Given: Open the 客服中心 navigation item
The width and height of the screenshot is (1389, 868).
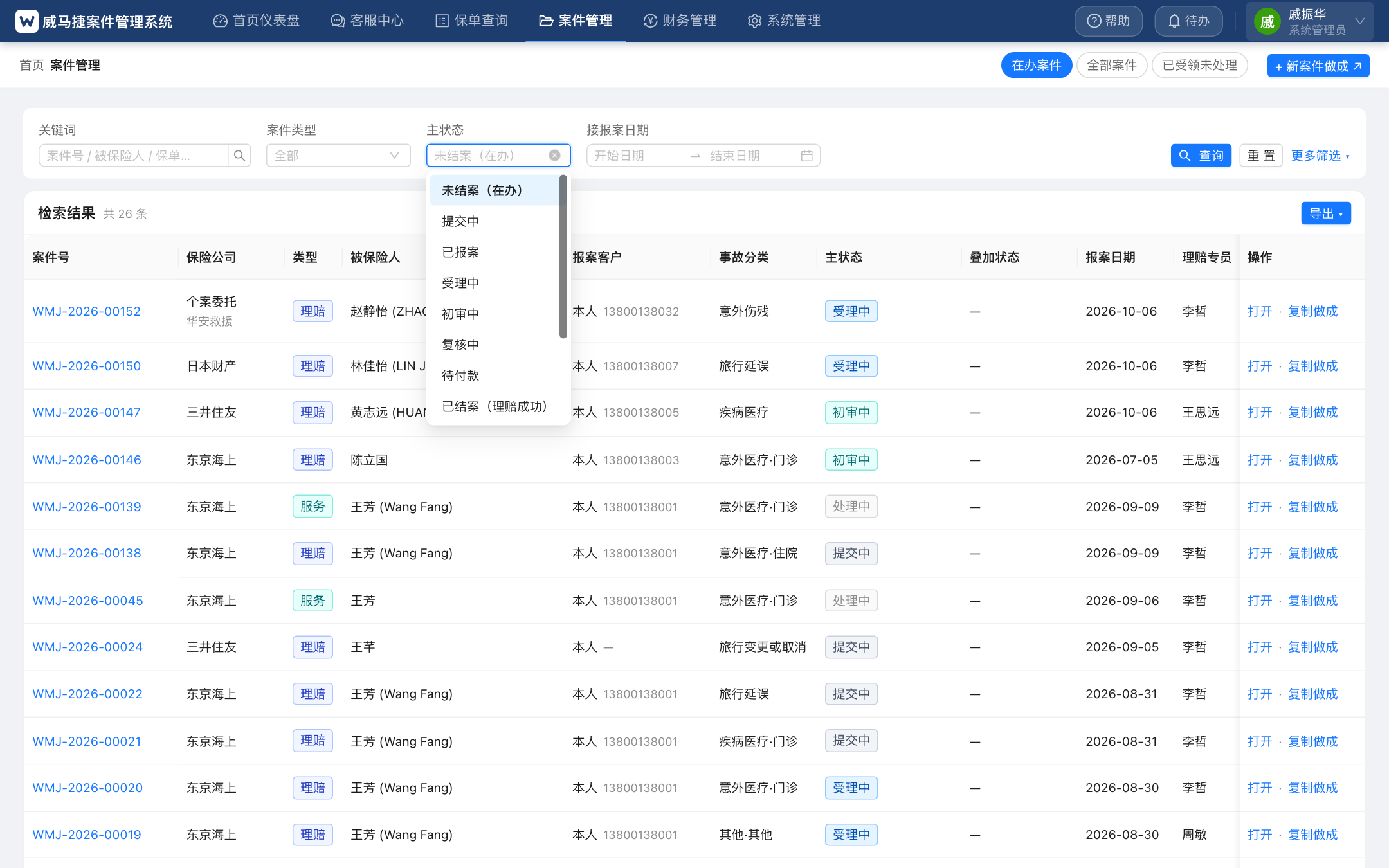Looking at the screenshot, I should [367, 21].
